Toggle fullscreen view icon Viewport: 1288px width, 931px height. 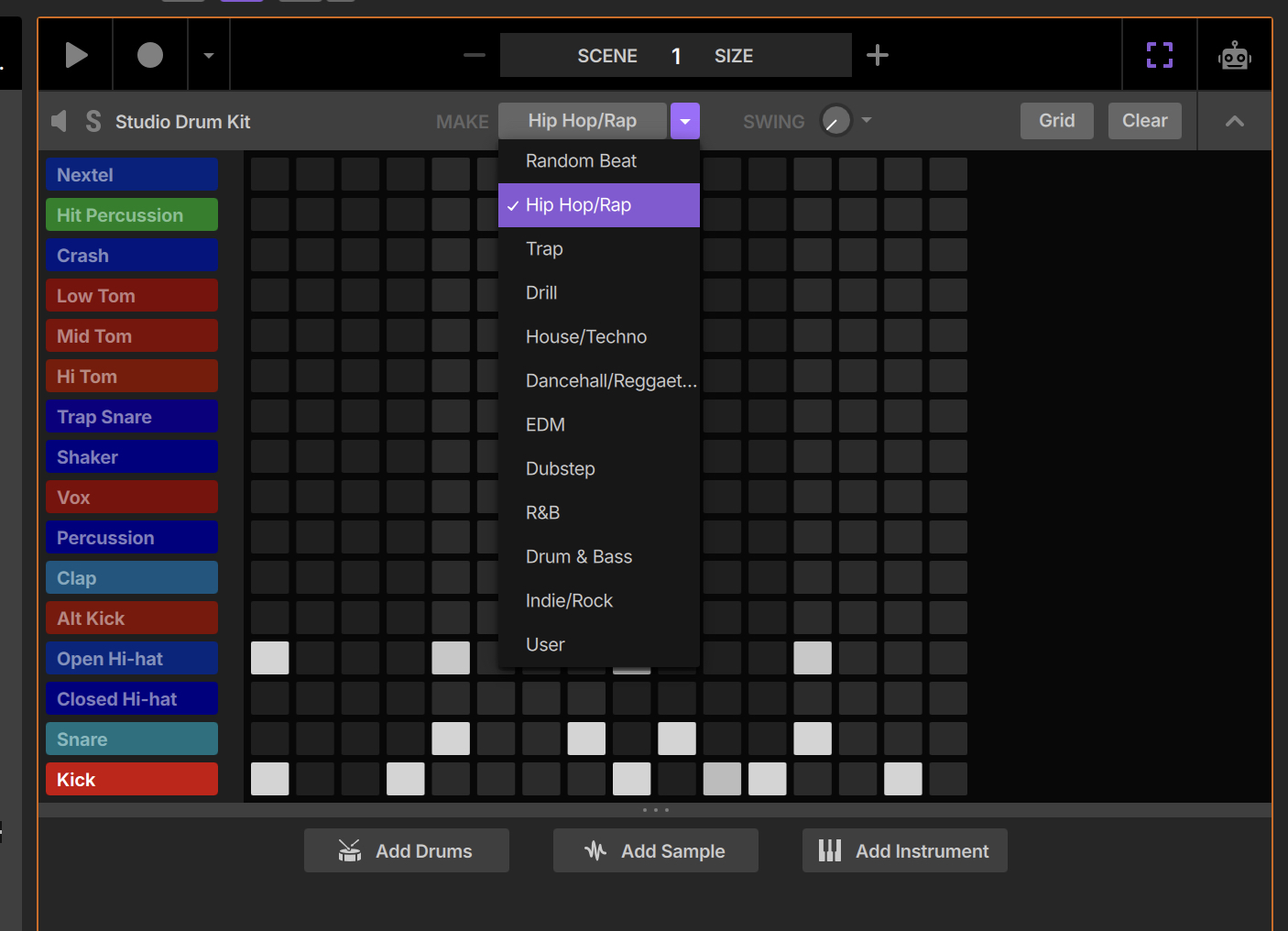tap(1160, 56)
